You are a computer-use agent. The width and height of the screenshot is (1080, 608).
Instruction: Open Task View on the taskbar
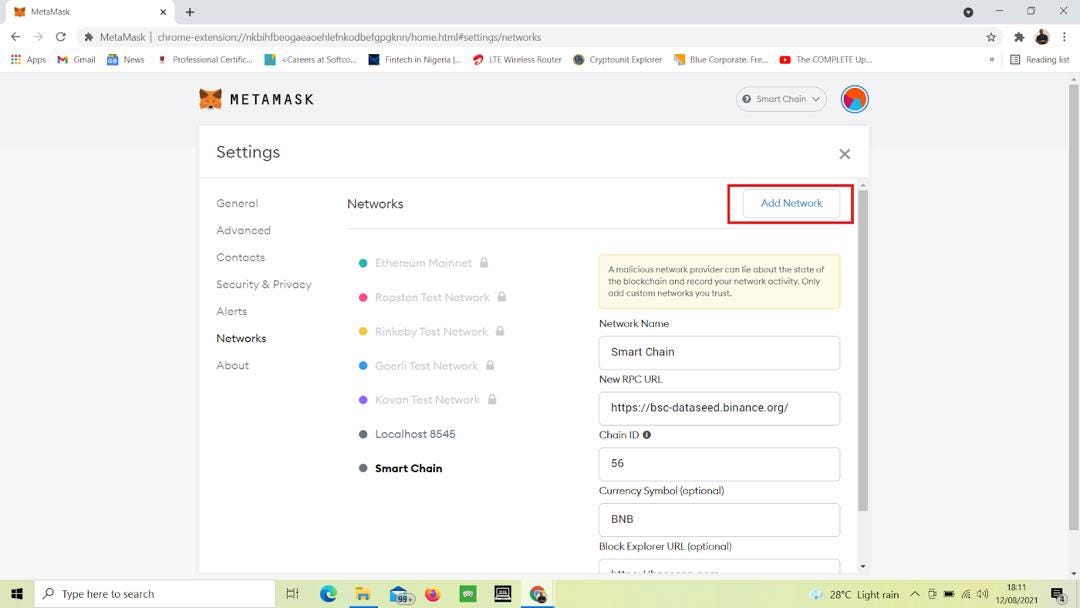click(293, 594)
